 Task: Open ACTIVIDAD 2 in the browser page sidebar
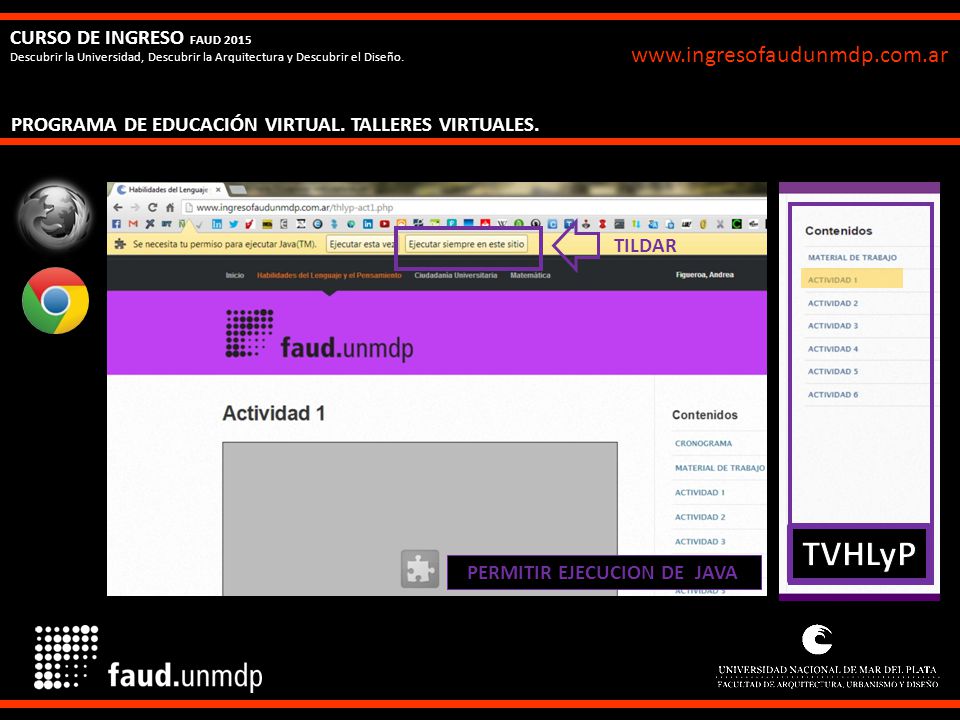700,517
